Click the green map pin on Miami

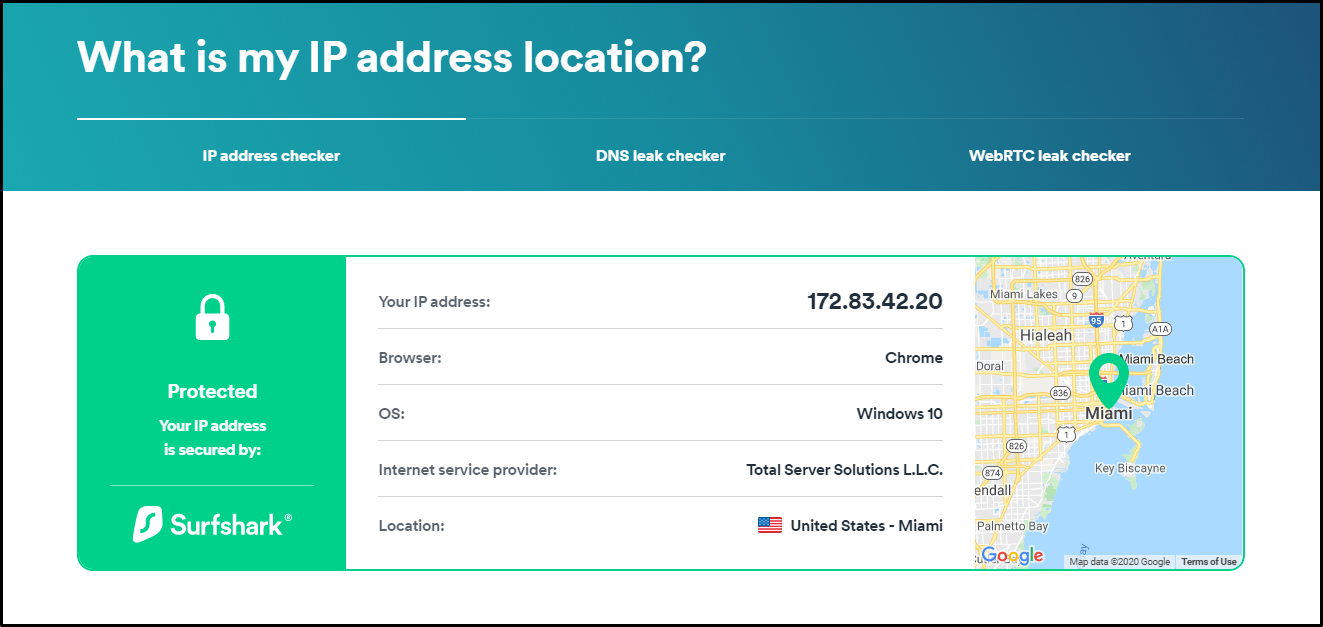coord(1108,378)
